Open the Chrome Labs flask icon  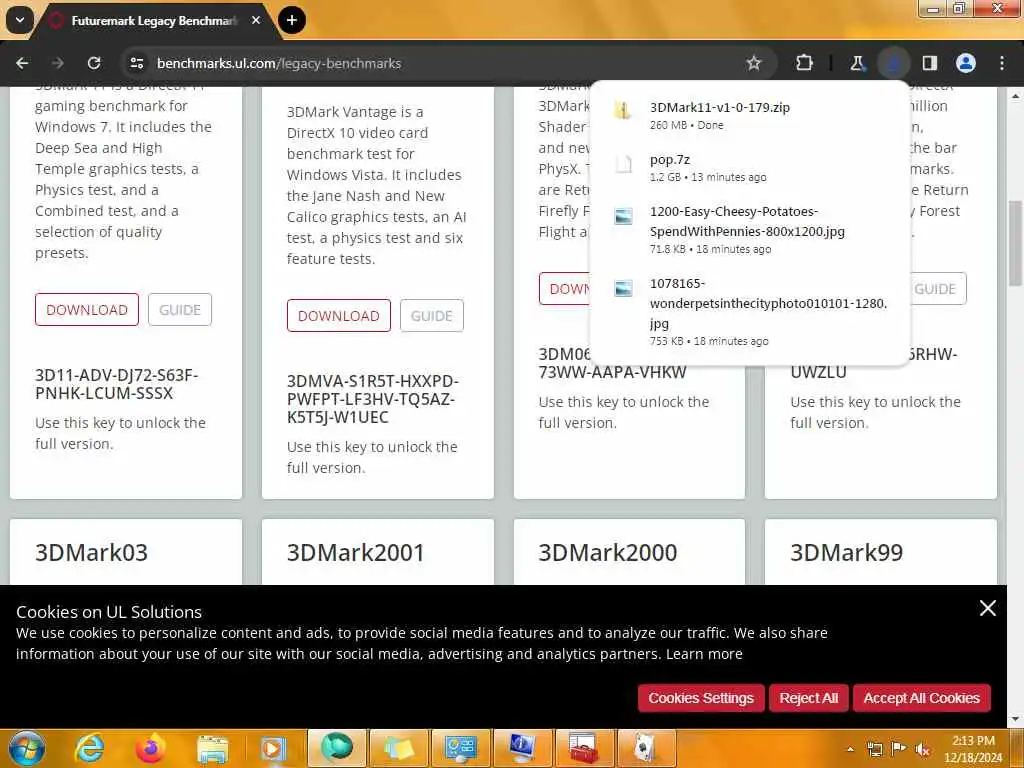point(857,63)
